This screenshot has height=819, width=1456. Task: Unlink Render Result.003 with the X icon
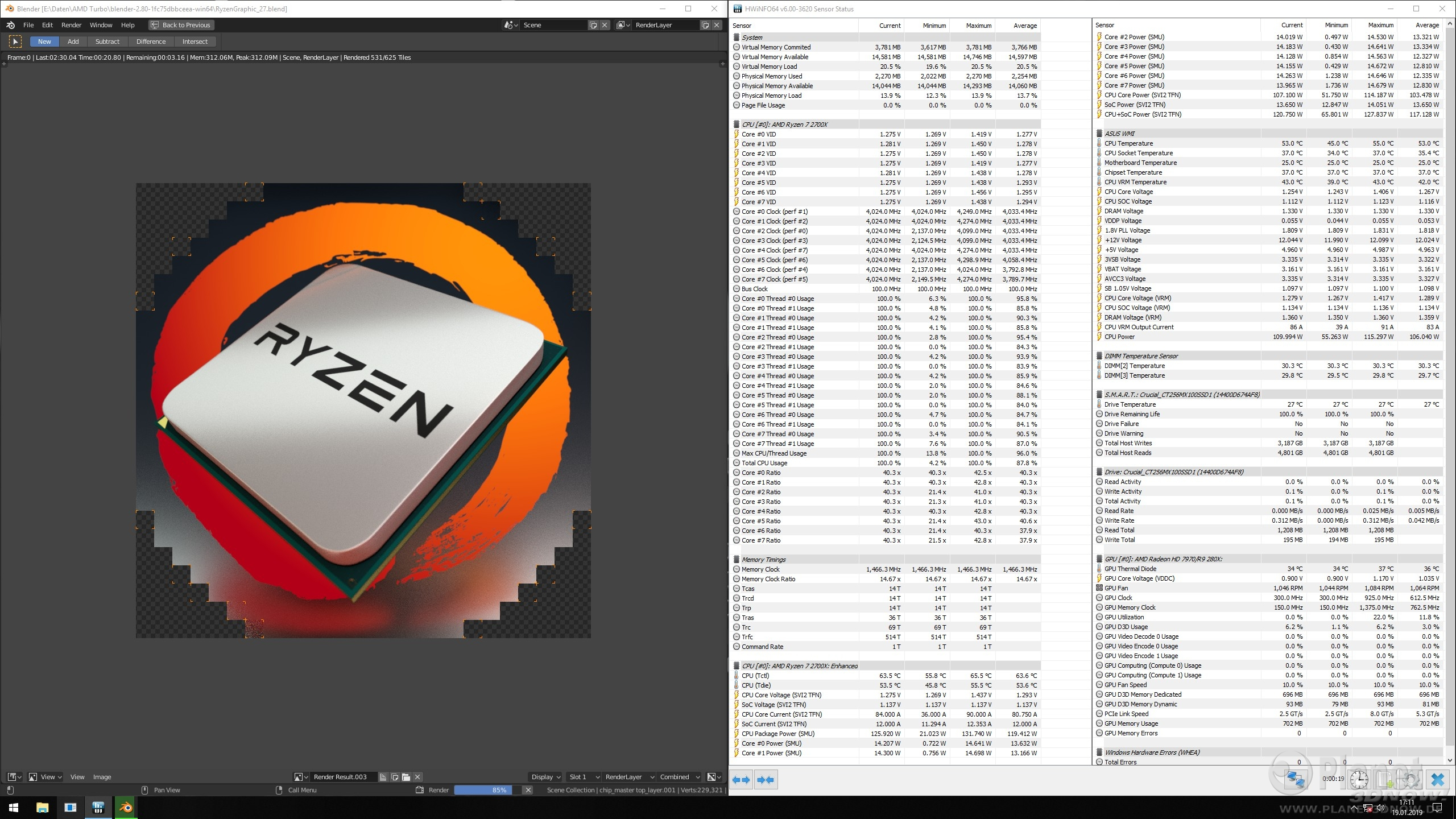click(x=417, y=777)
